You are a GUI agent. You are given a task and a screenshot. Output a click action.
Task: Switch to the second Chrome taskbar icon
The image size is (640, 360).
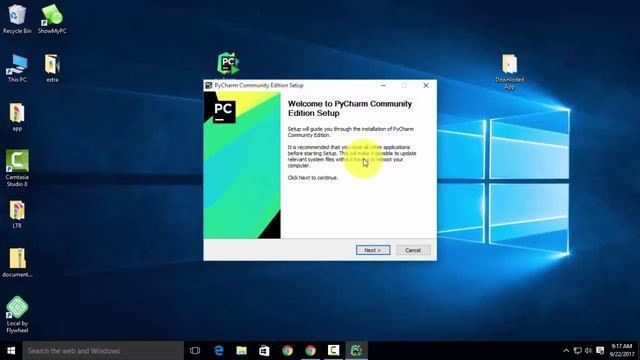pos(311,351)
